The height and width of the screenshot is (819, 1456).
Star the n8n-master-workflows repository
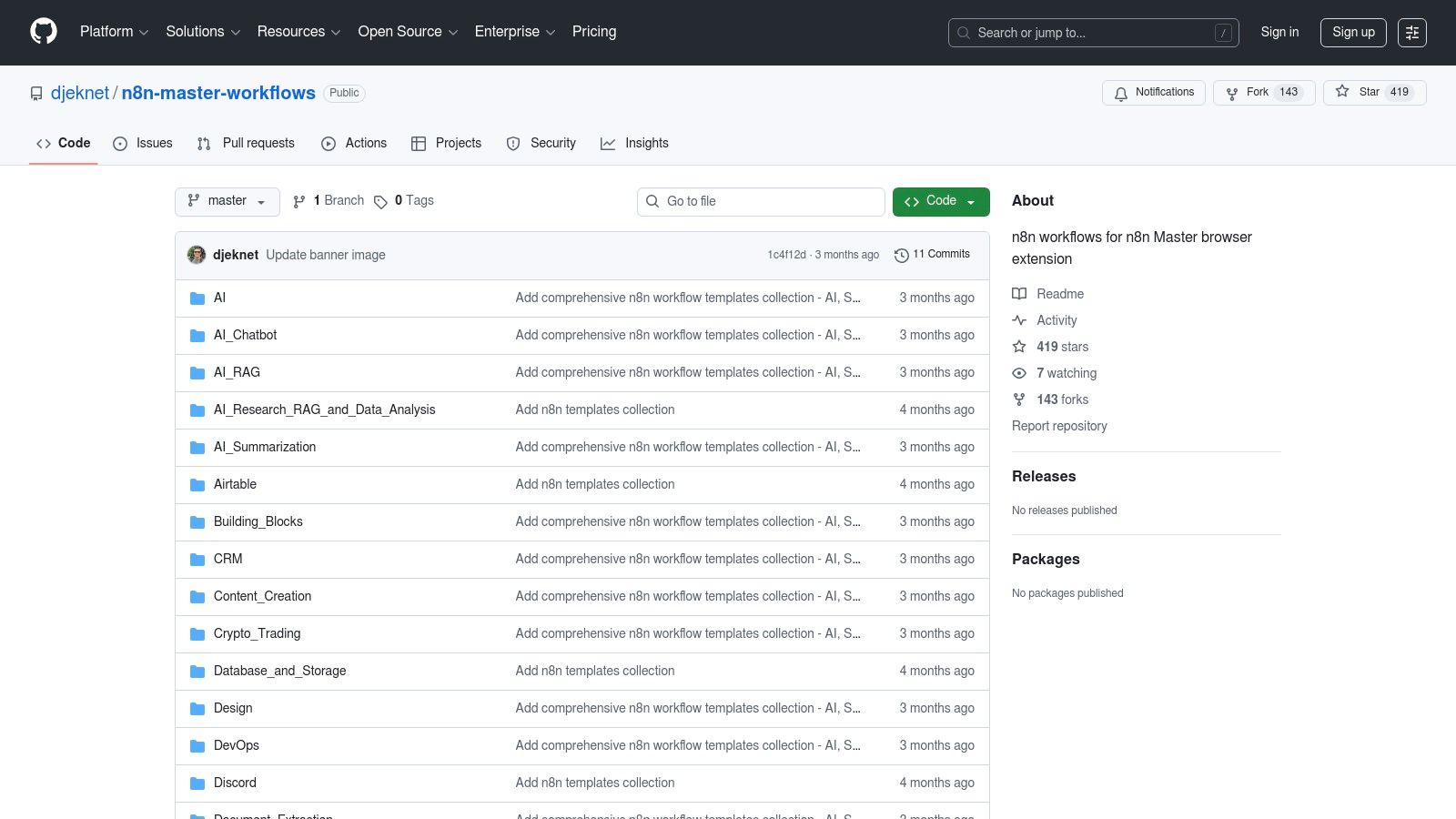[1373, 92]
